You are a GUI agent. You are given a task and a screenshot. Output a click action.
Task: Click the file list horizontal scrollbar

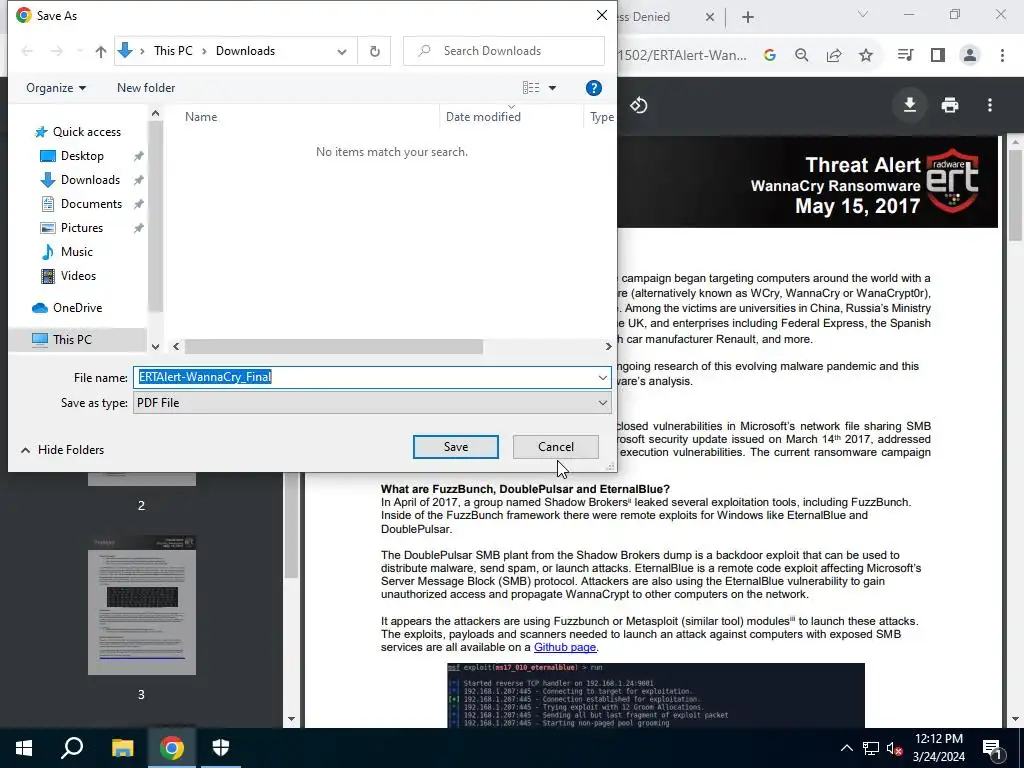click(334, 346)
